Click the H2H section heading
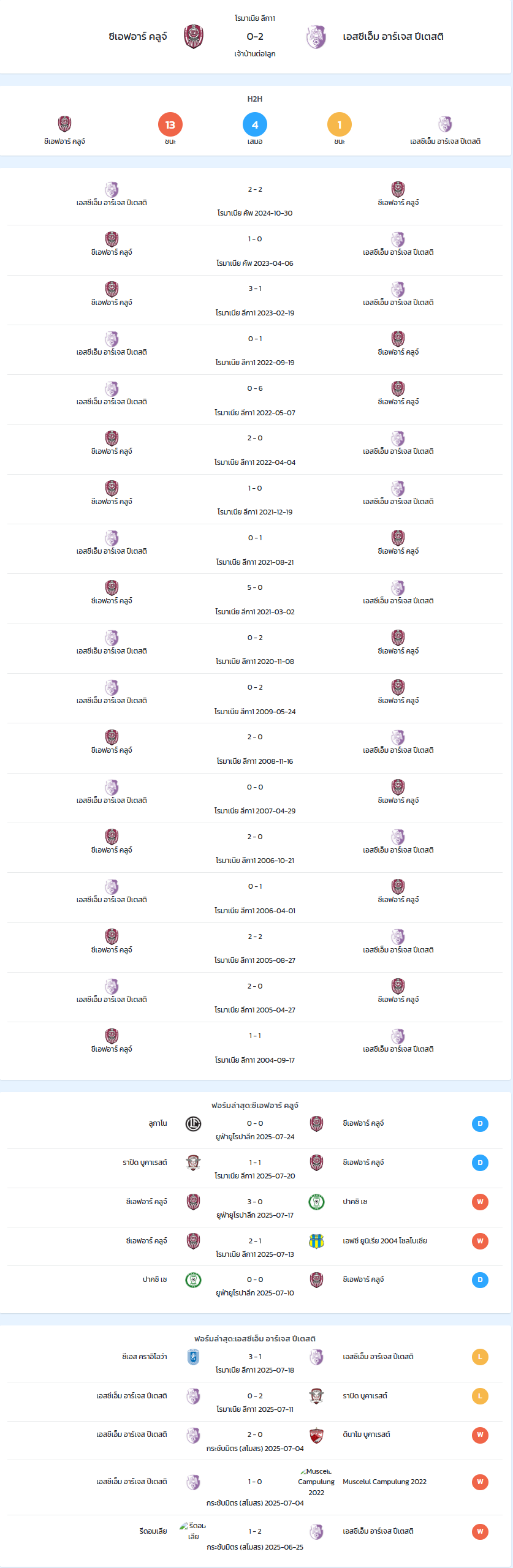This screenshot has height=1568, width=513. (255, 99)
